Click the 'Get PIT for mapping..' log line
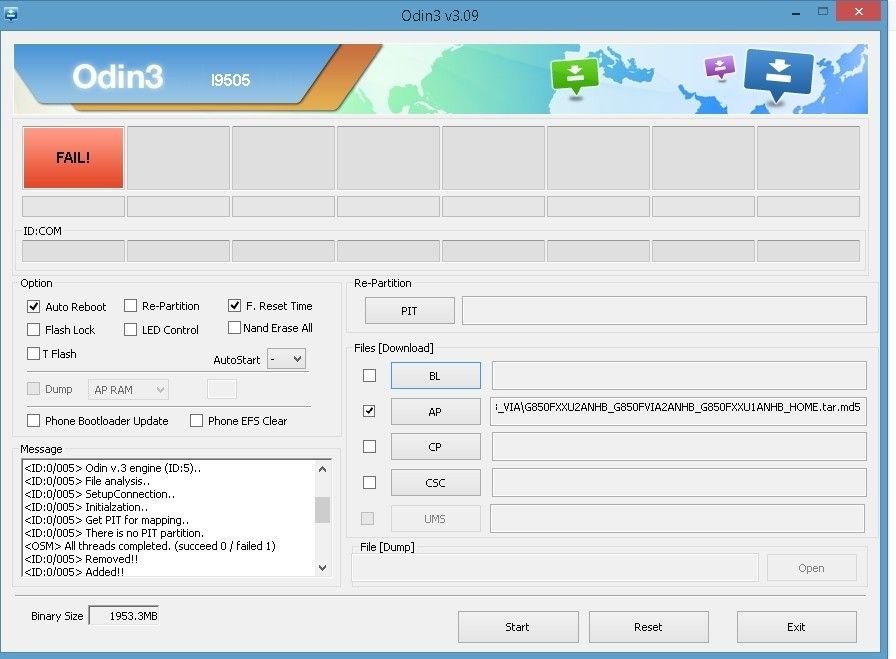 (x=107, y=520)
